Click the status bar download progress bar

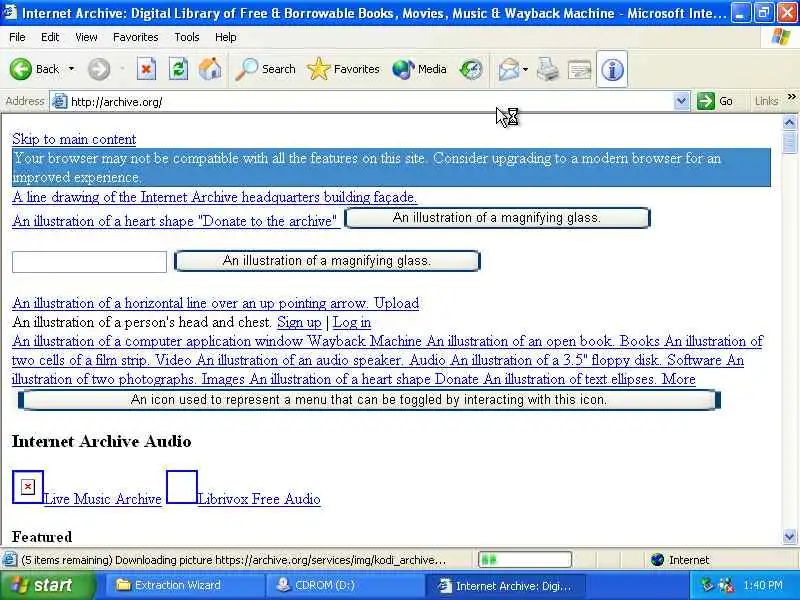(x=525, y=560)
